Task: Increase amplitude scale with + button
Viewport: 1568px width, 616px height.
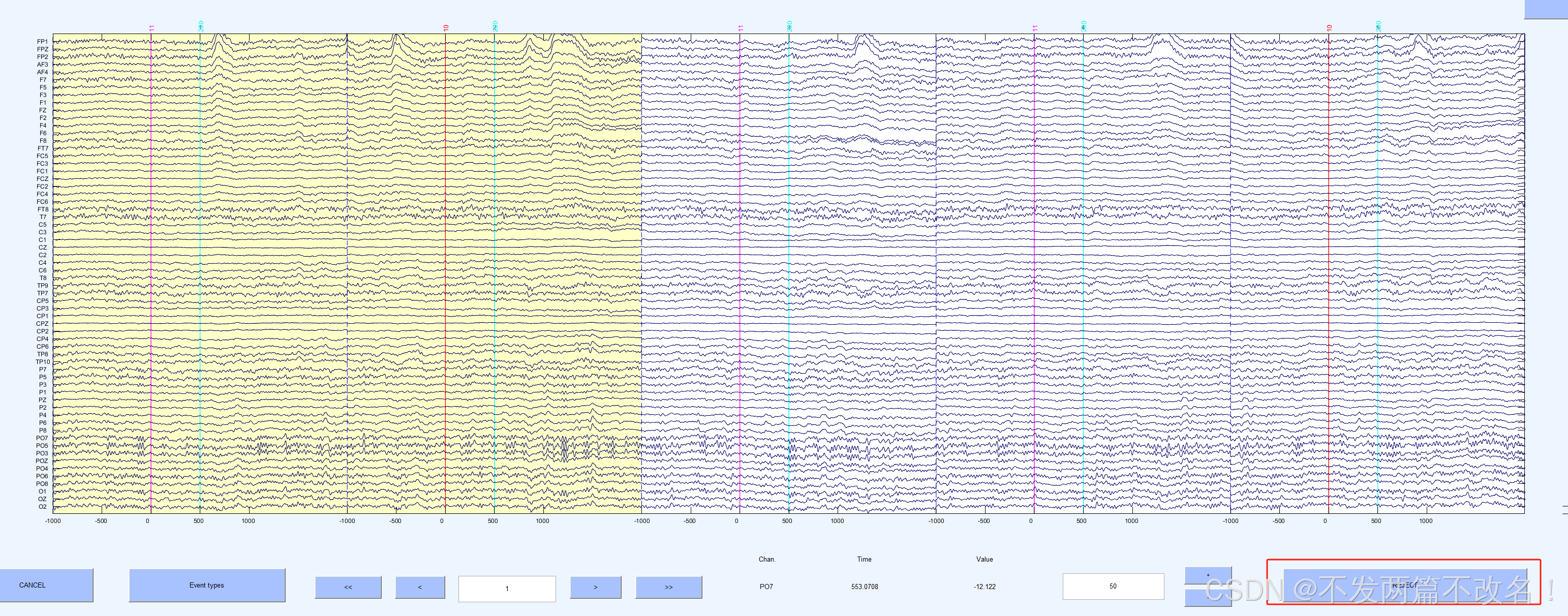Action: pos(1208,575)
